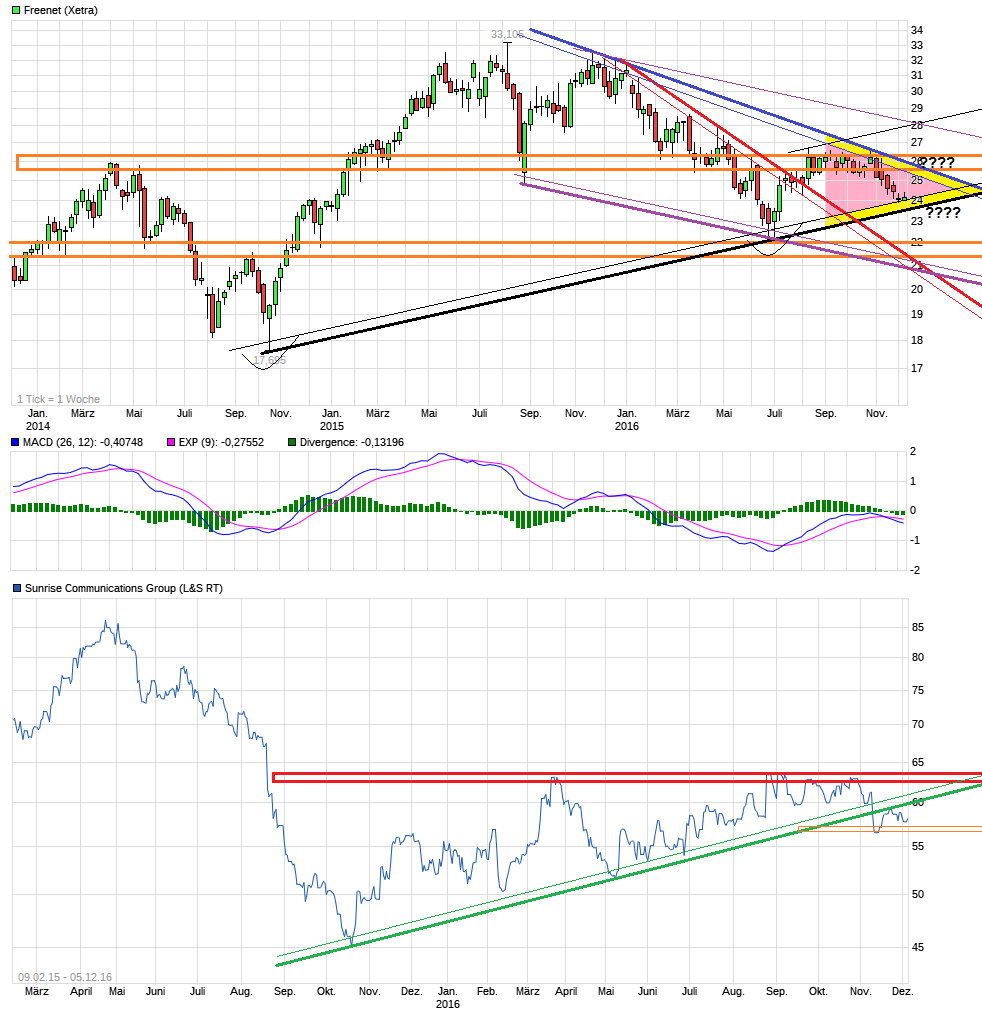Click the dark green Divergence legend square
Viewport: 982px width, 1028px height.
tap(292, 443)
